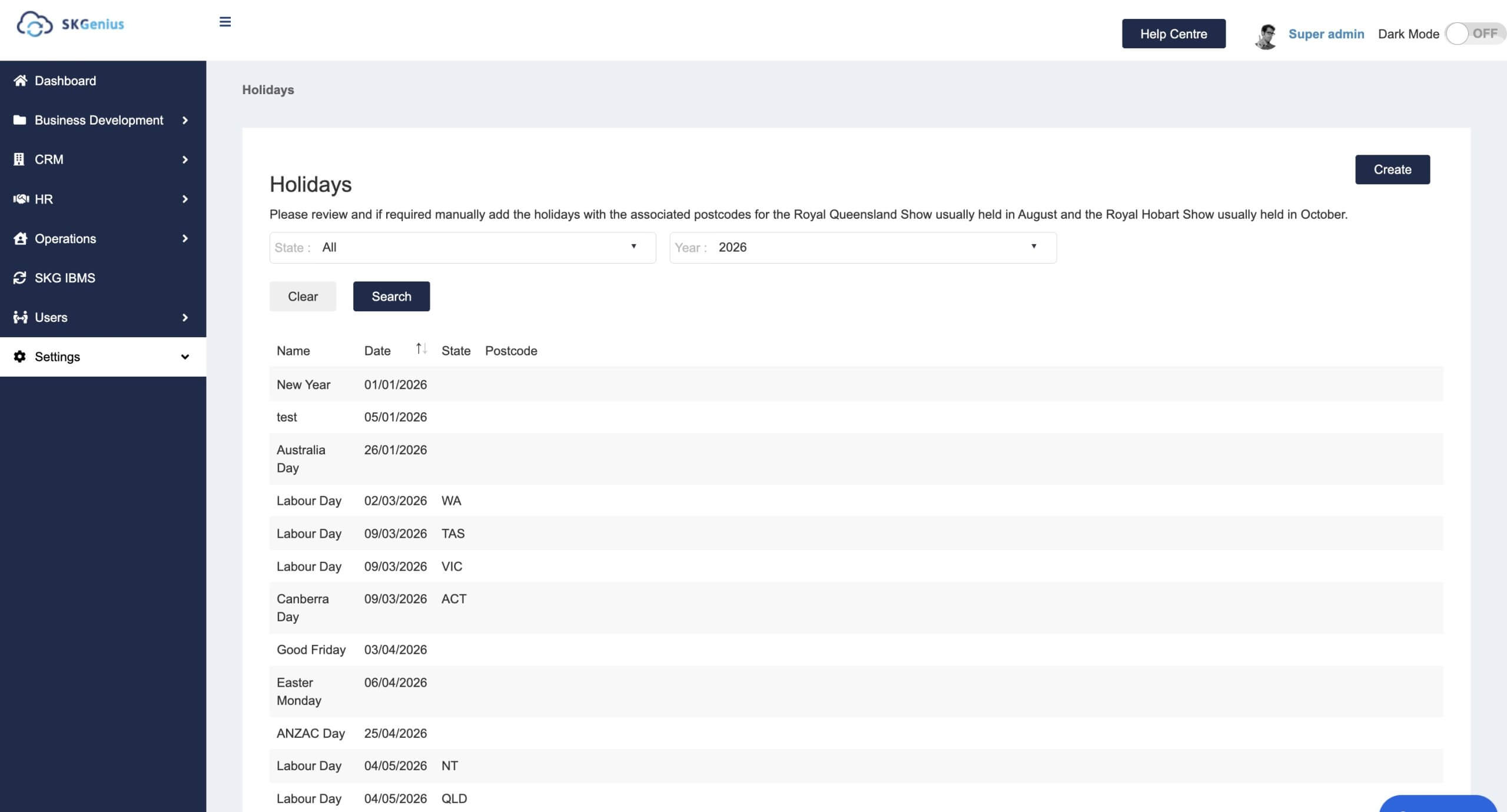Collapse the Settings menu chevron
Image resolution: width=1507 pixels, height=812 pixels.
(x=185, y=357)
